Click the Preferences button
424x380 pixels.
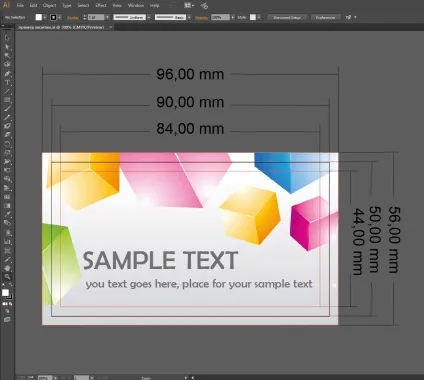[x=325, y=17]
